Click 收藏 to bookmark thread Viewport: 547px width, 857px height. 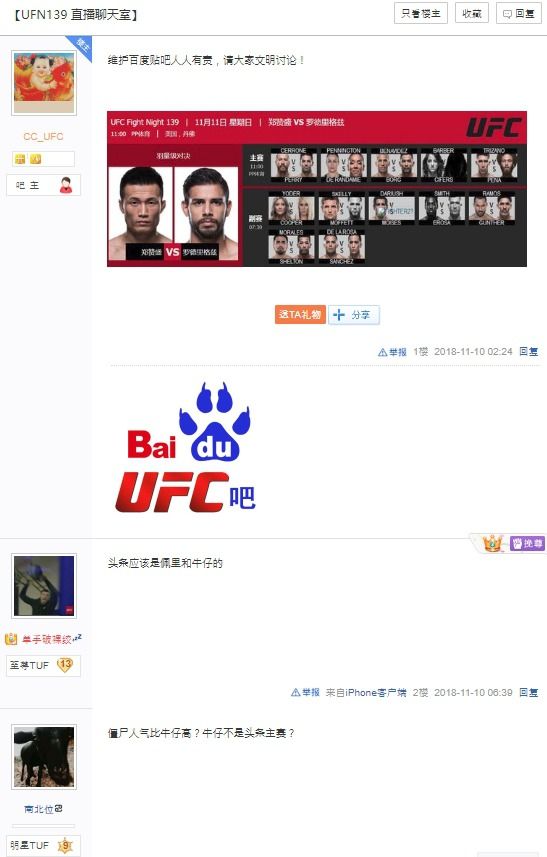(472, 13)
